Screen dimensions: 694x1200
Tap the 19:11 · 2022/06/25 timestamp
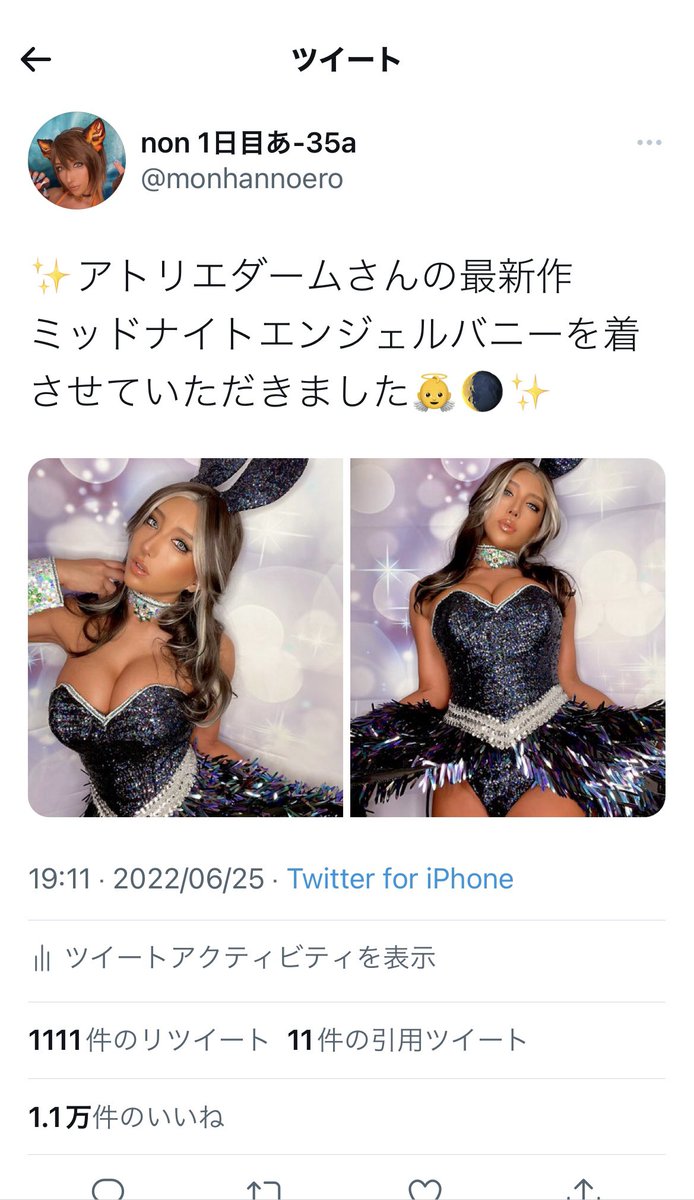(147, 879)
